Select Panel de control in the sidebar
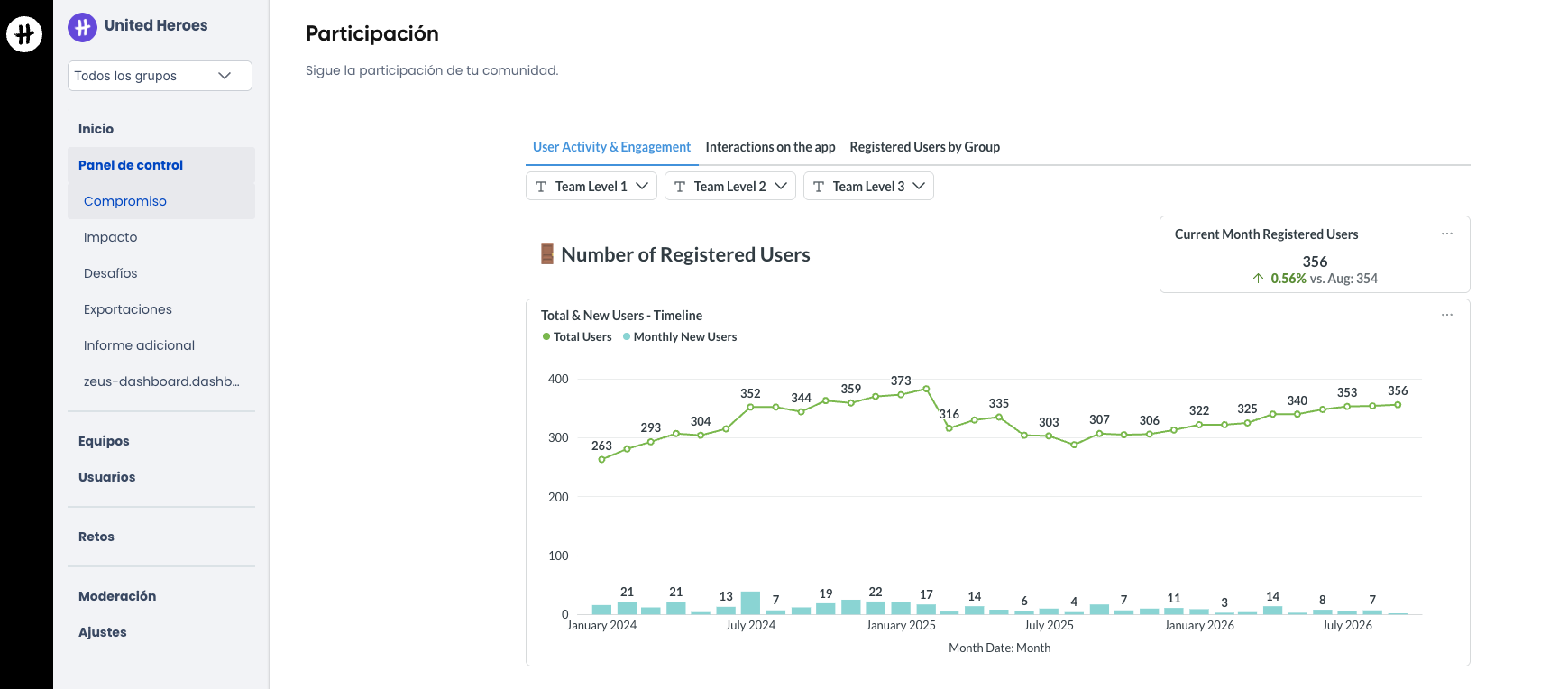 coord(161,165)
